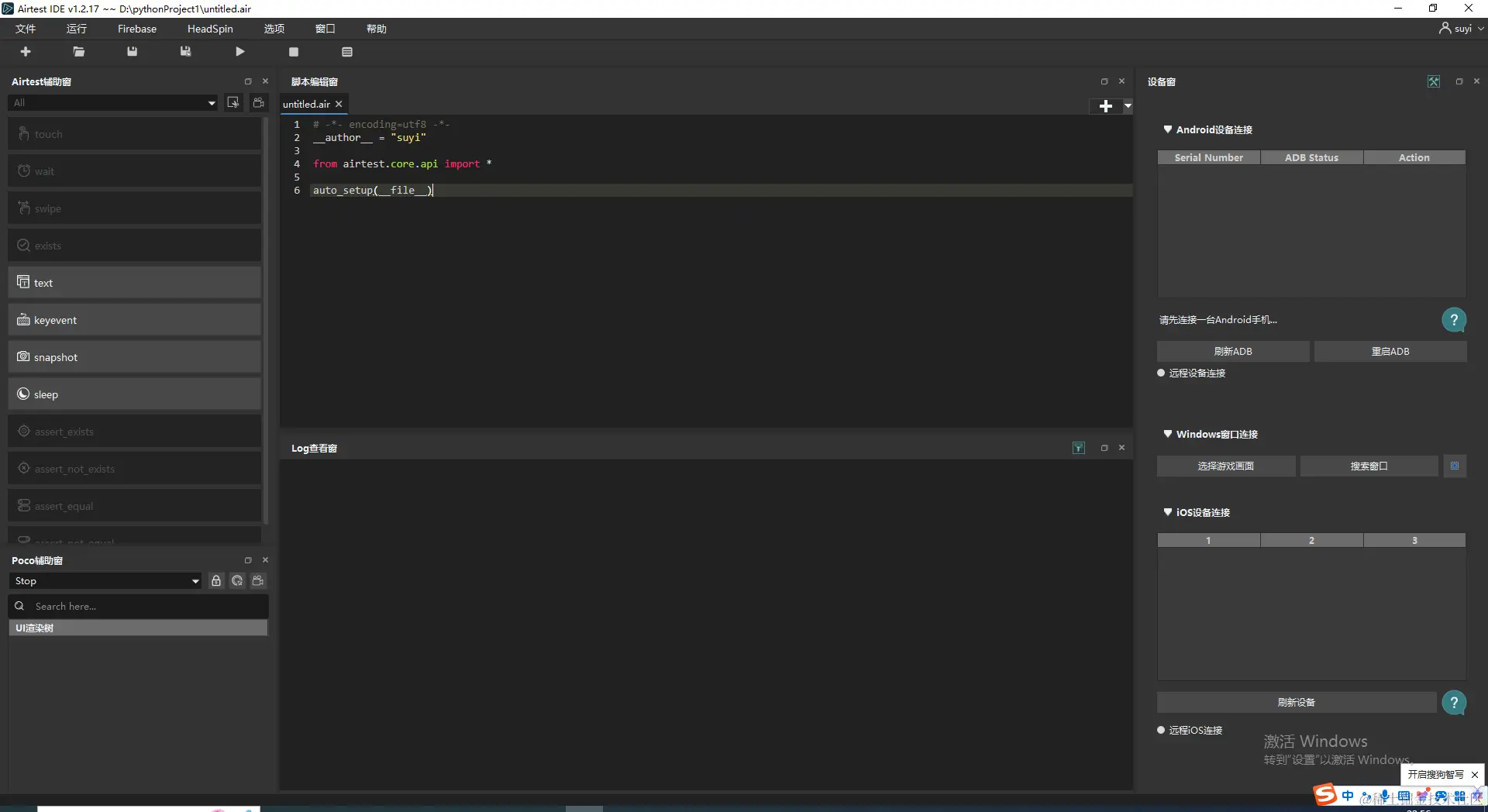Collapse the Windows窗口连接 section

coord(1168,434)
